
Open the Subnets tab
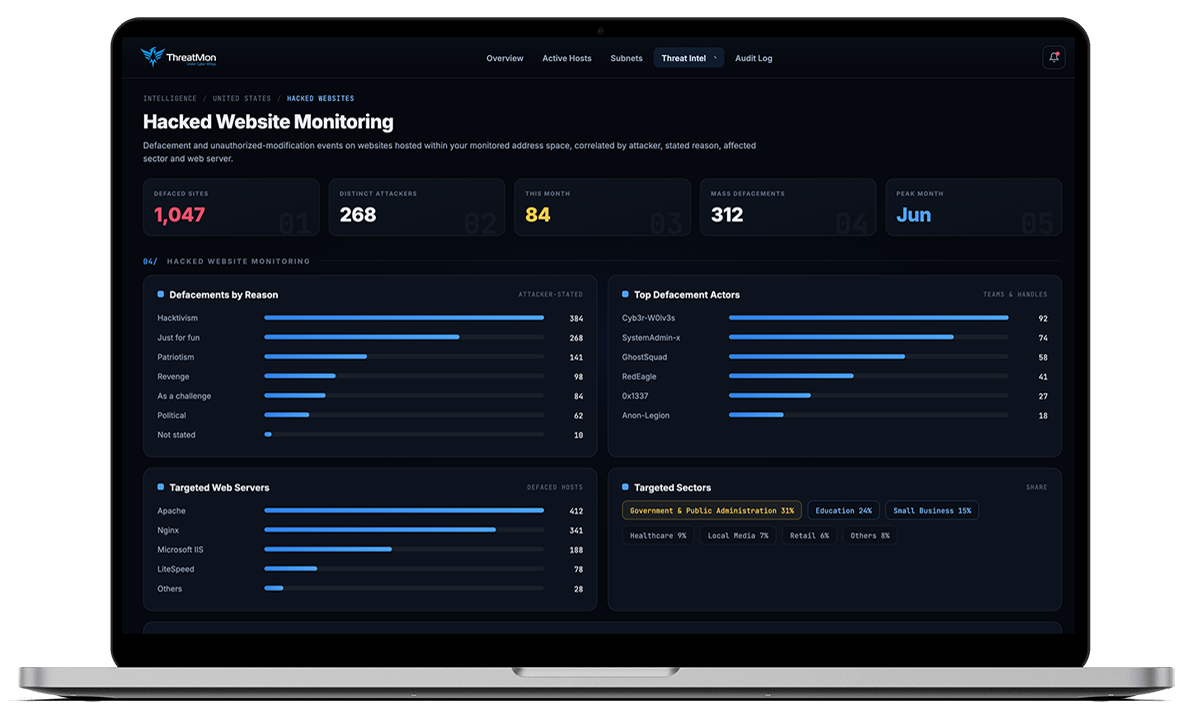click(627, 58)
